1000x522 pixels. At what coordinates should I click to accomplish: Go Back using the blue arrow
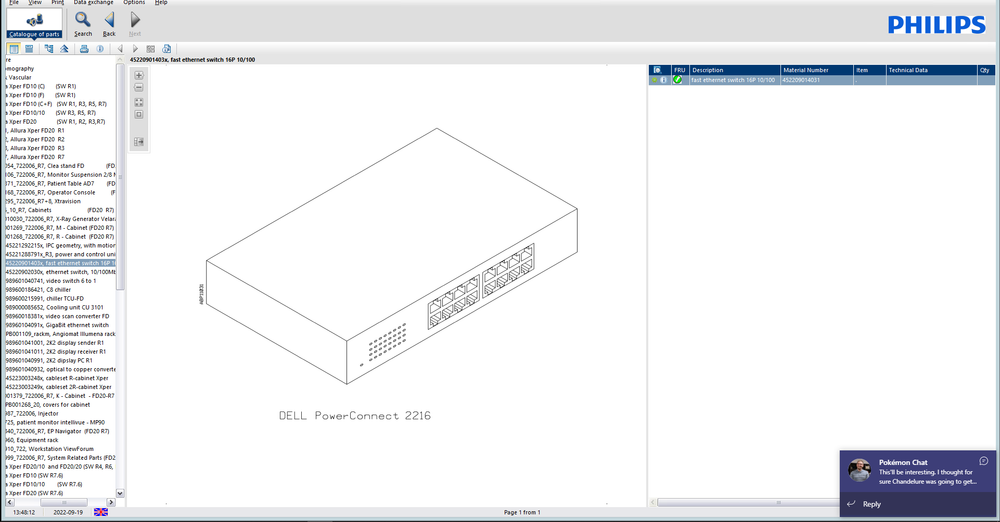pyautogui.click(x=109, y=21)
